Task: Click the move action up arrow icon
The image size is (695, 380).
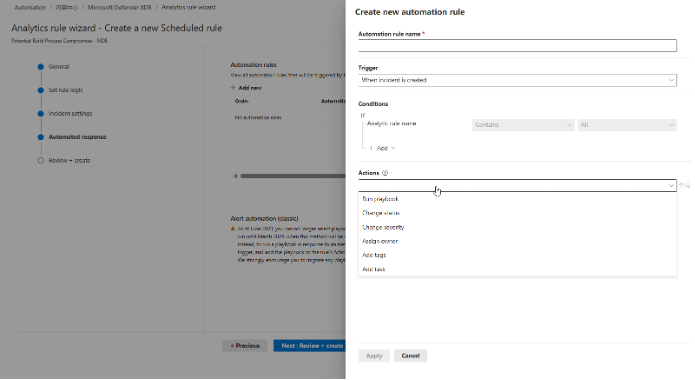Action: tap(682, 185)
